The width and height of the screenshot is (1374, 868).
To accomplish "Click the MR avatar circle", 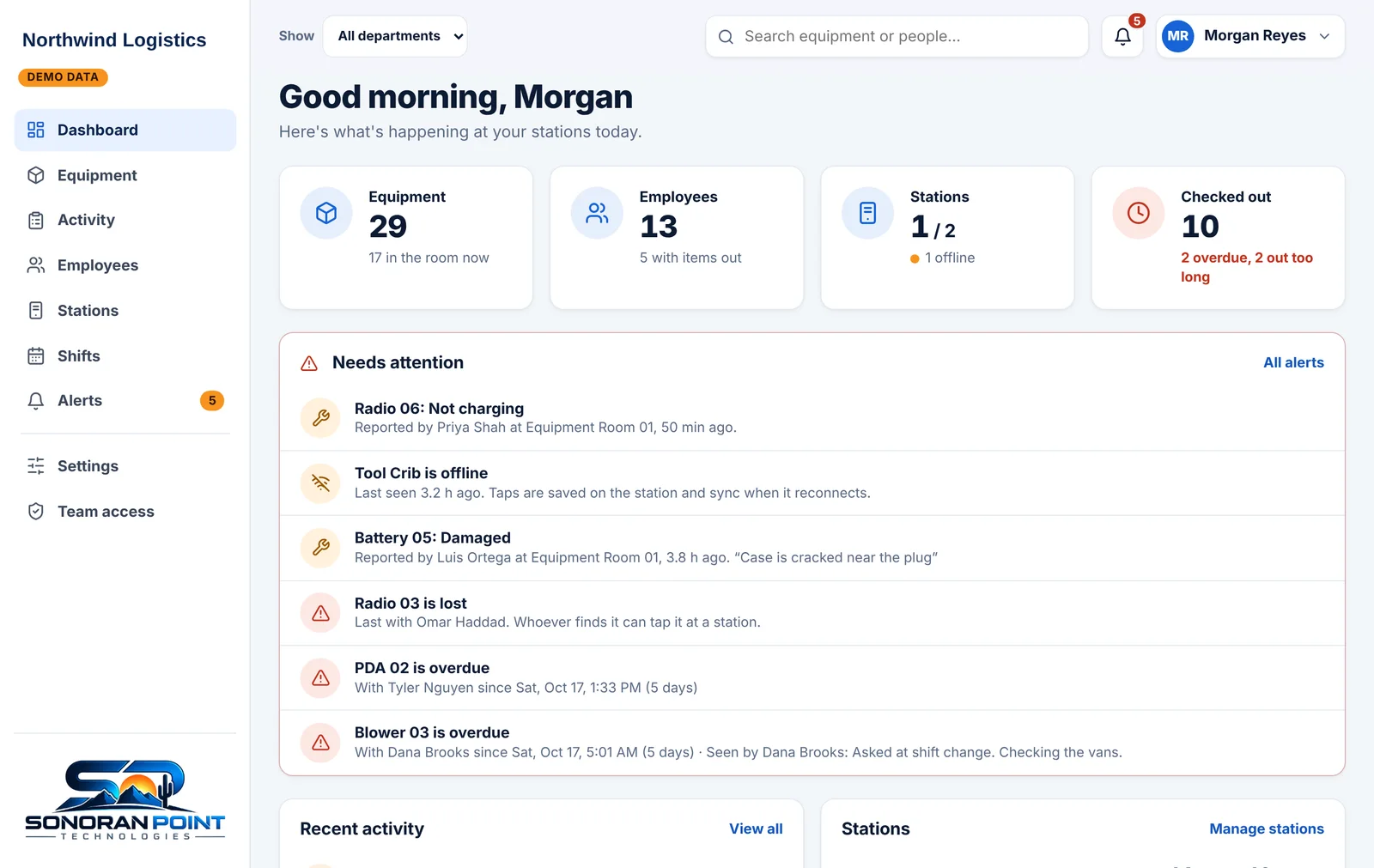I will (1177, 36).
